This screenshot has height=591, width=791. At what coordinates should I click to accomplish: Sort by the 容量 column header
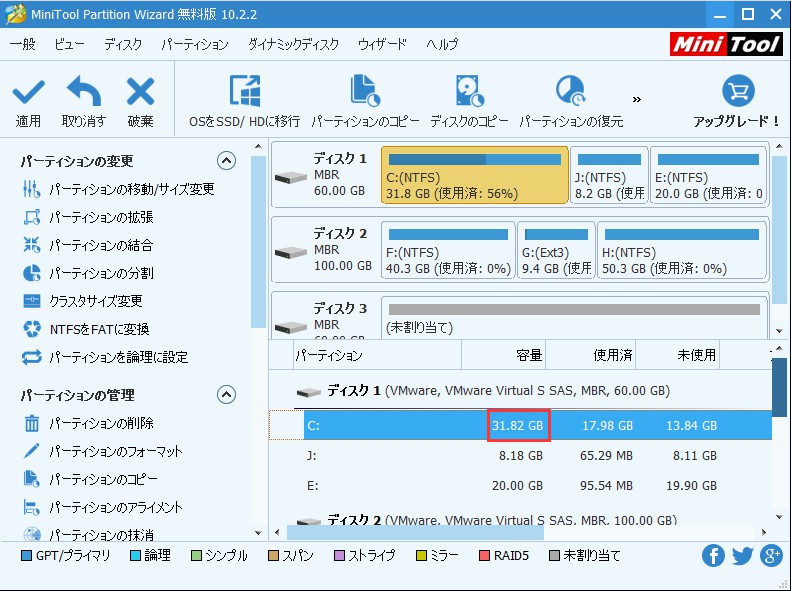tap(503, 355)
